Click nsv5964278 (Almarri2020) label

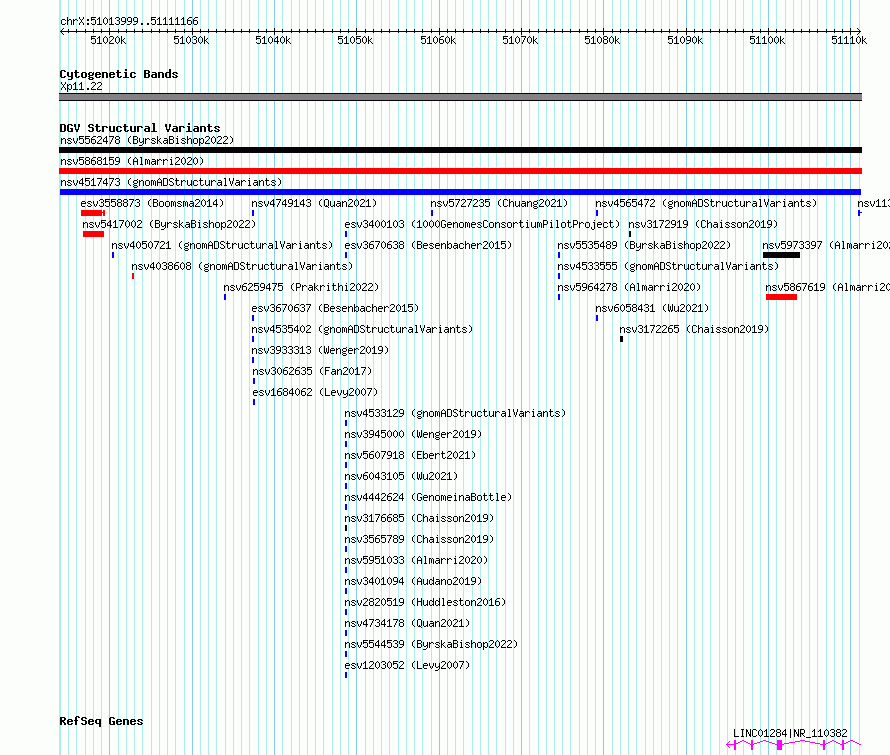point(629,287)
